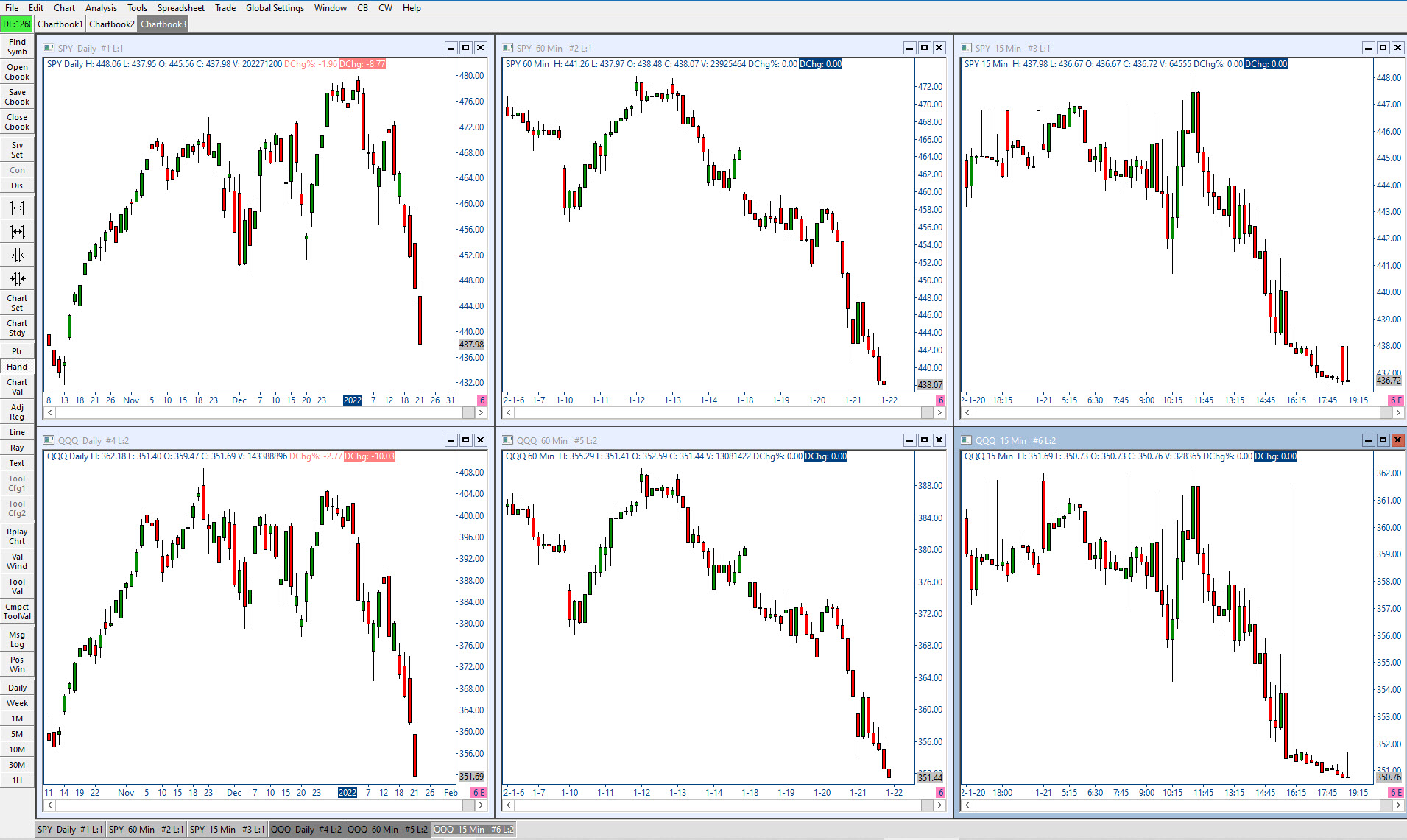Open the Pos Win positions window

(x=17, y=664)
